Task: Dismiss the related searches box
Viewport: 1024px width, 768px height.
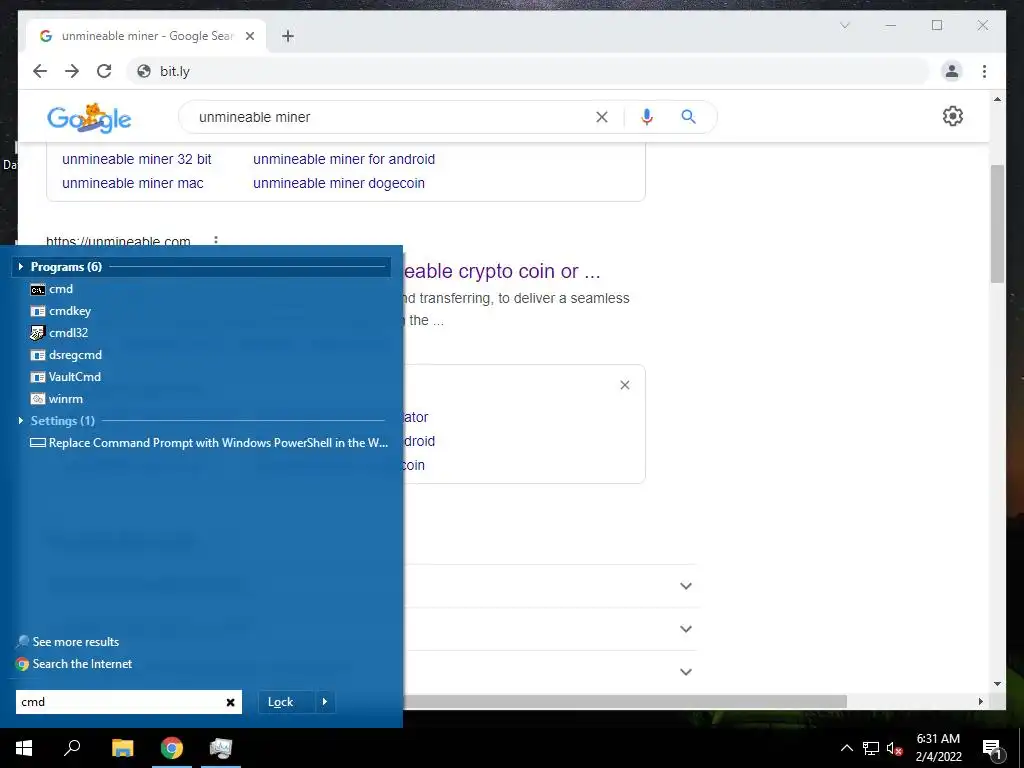Action: click(625, 385)
